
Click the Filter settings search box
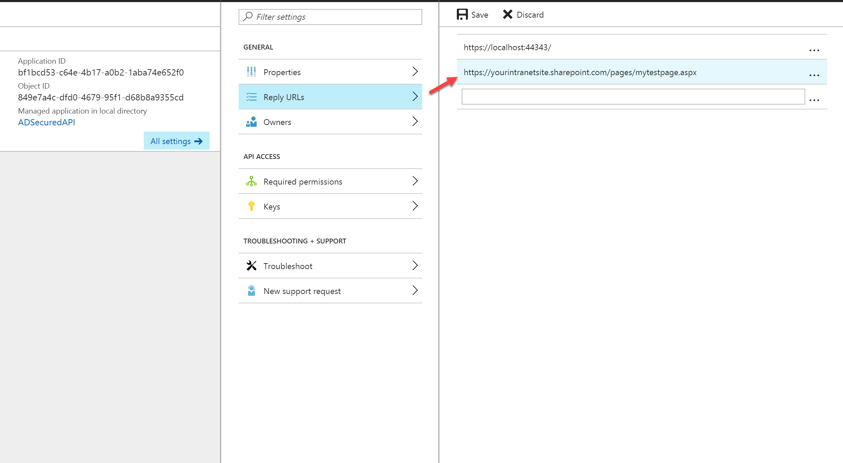click(x=330, y=17)
